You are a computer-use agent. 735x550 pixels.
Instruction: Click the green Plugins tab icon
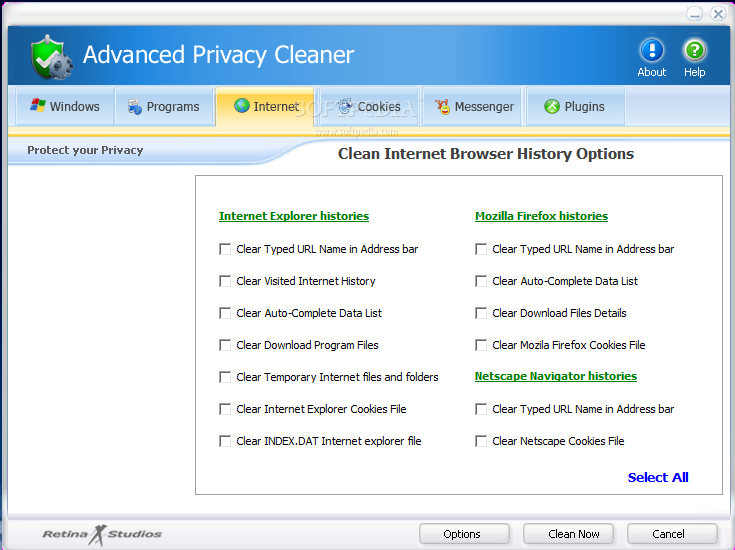pos(552,106)
